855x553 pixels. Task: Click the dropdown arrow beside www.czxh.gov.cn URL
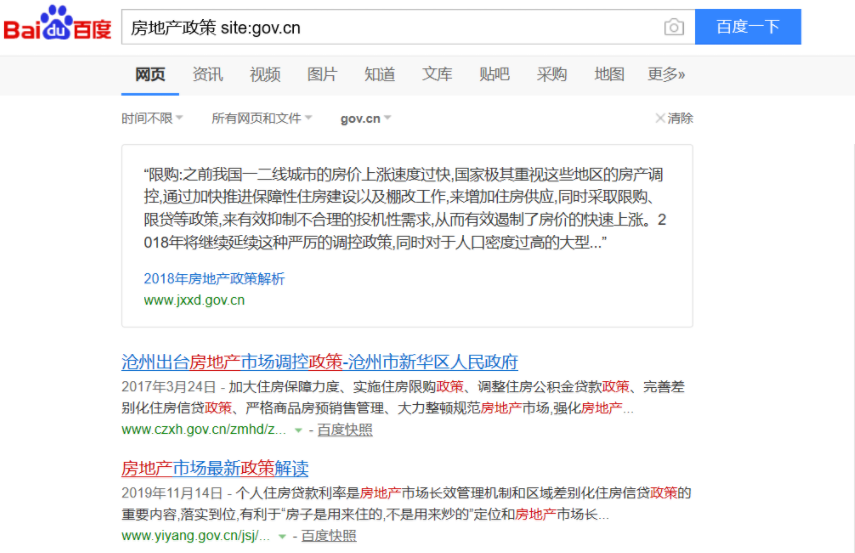pyautogui.click(x=298, y=430)
